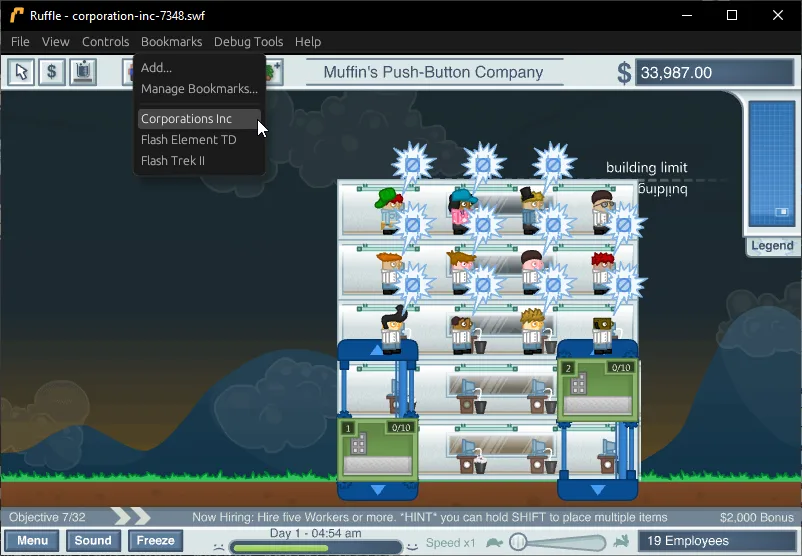
Task: Expand the Legend panel
Action: click(x=772, y=246)
